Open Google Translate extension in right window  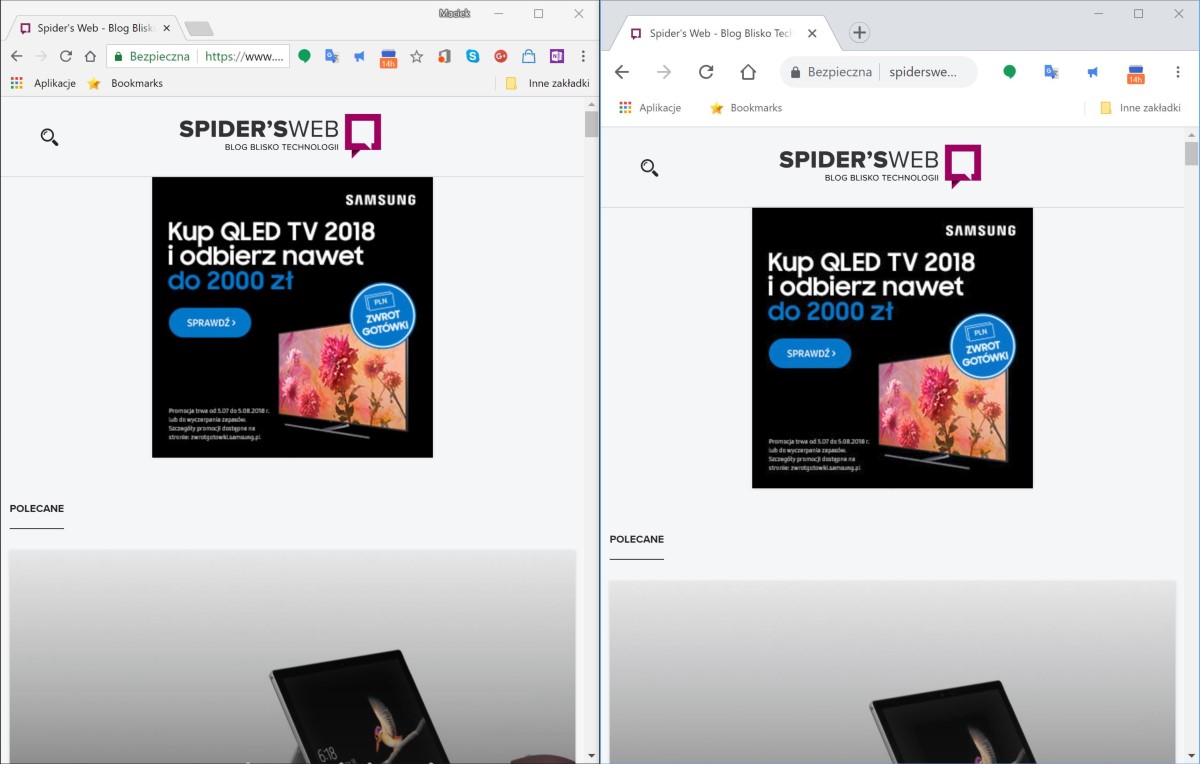[1051, 72]
